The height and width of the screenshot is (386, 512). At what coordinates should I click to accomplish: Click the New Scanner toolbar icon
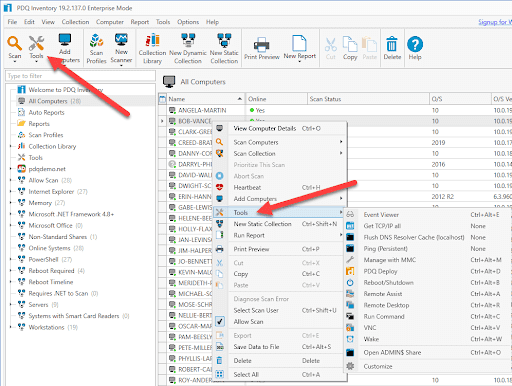(121, 40)
